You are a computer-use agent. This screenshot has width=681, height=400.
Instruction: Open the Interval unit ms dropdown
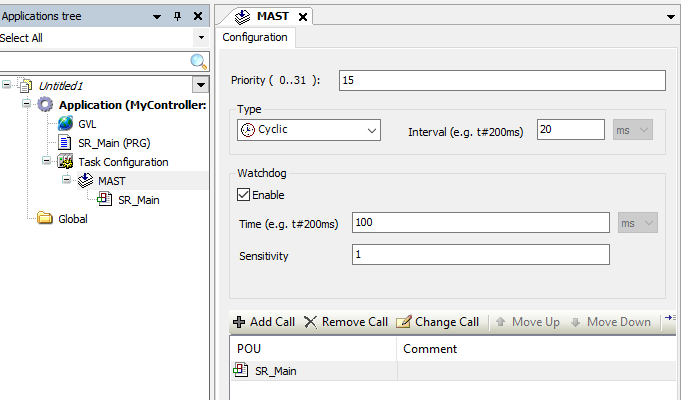645,130
